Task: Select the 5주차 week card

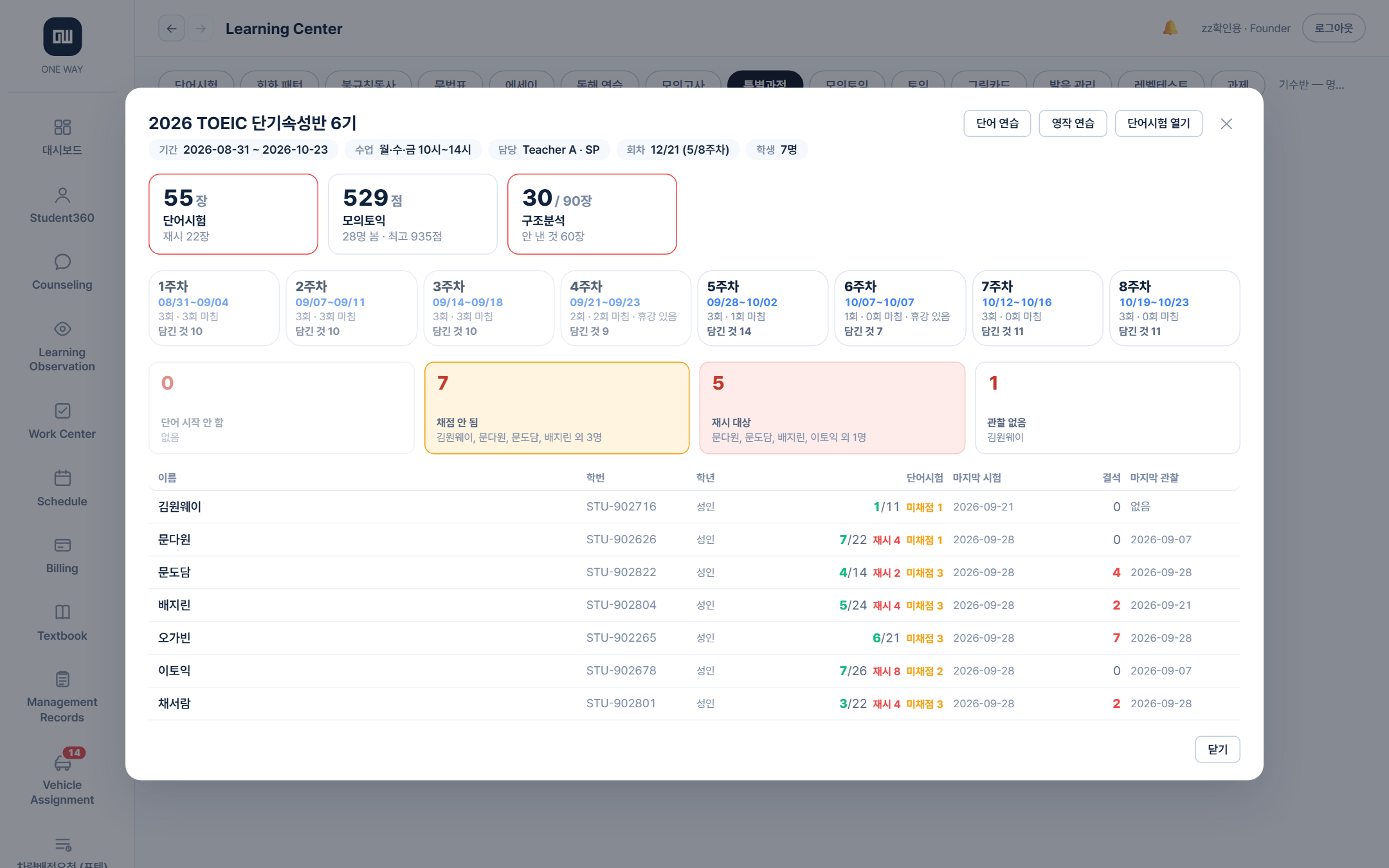Action: click(x=763, y=308)
